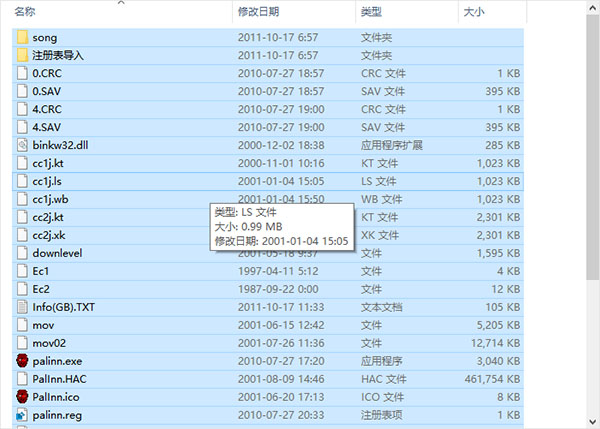The height and width of the screenshot is (429, 600).
Task: Click the song folder icon
Action: tap(23, 37)
